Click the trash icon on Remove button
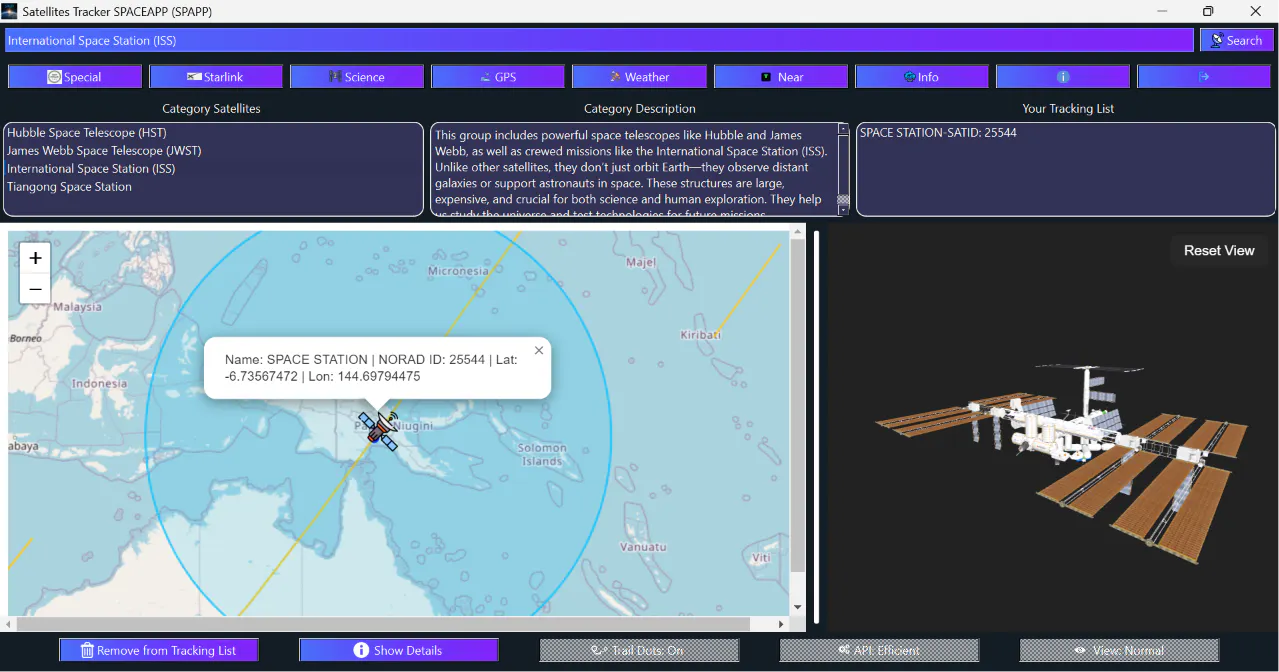 point(87,650)
